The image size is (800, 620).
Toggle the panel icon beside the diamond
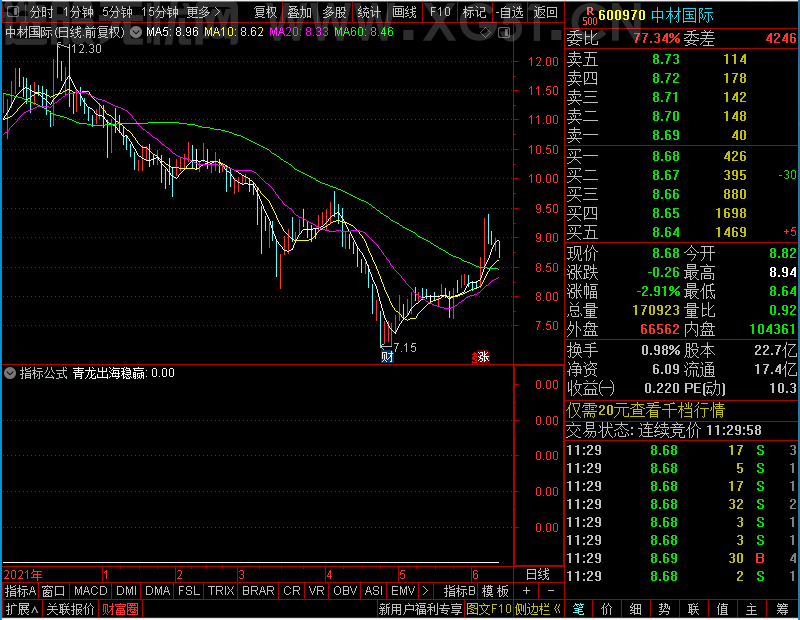(x=504, y=33)
